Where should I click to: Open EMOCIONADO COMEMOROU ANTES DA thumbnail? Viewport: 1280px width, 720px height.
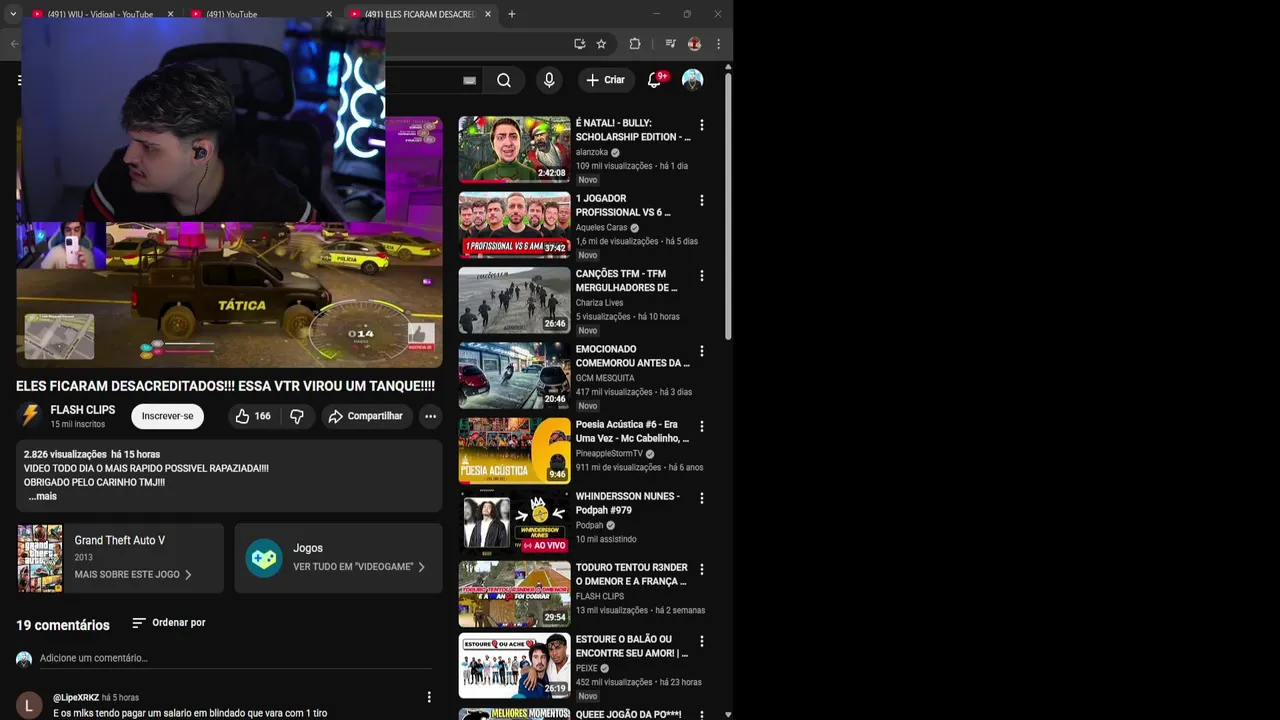coord(514,375)
